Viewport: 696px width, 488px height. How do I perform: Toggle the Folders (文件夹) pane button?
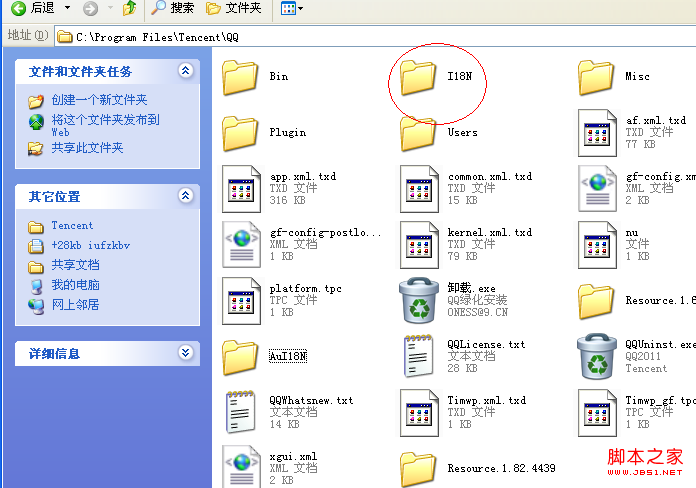[x=234, y=8]
